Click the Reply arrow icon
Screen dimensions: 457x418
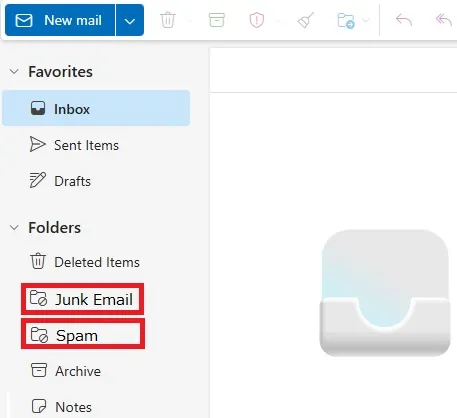coord(404,20)
